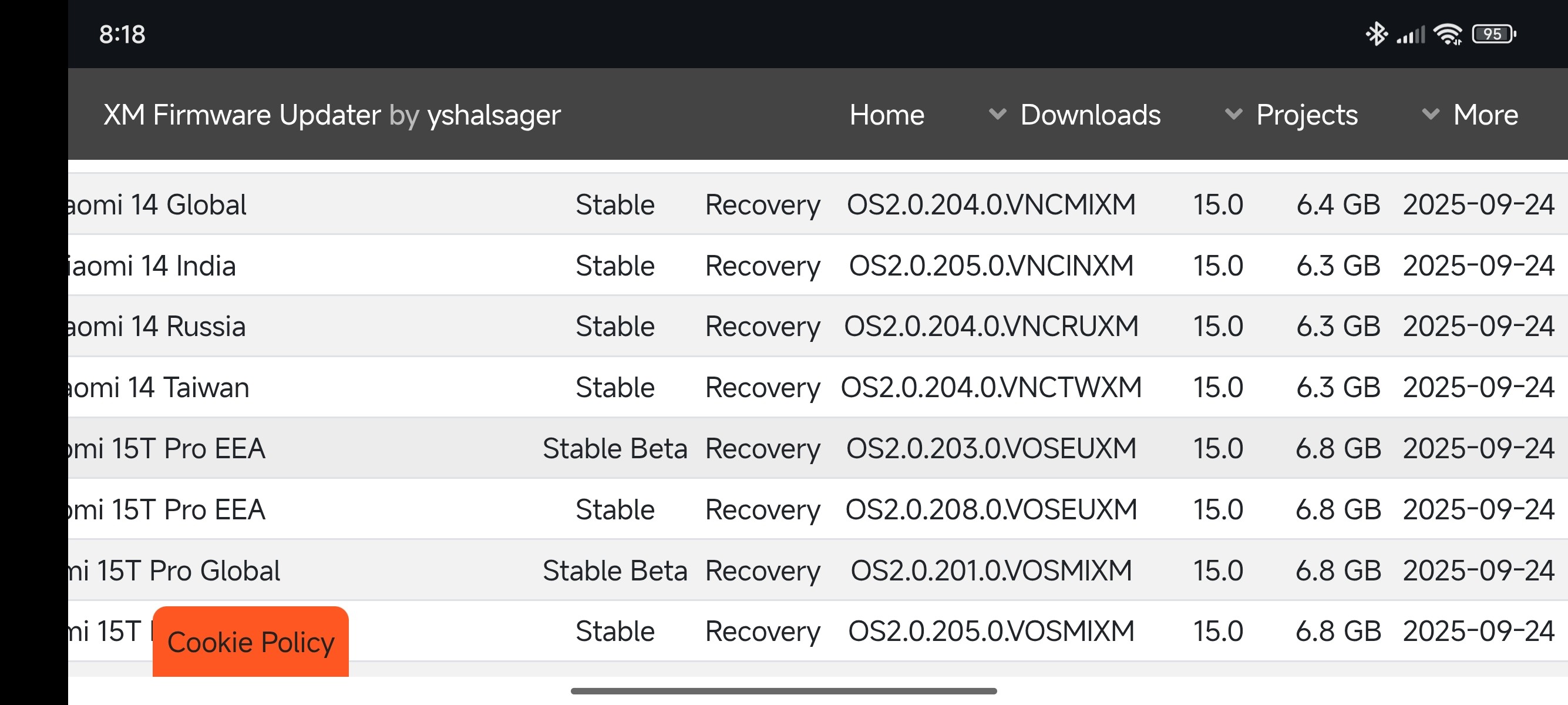Tap the 8:18 clock in status bar
This screenshot has height=705, width=1568.
coord(122,35)
